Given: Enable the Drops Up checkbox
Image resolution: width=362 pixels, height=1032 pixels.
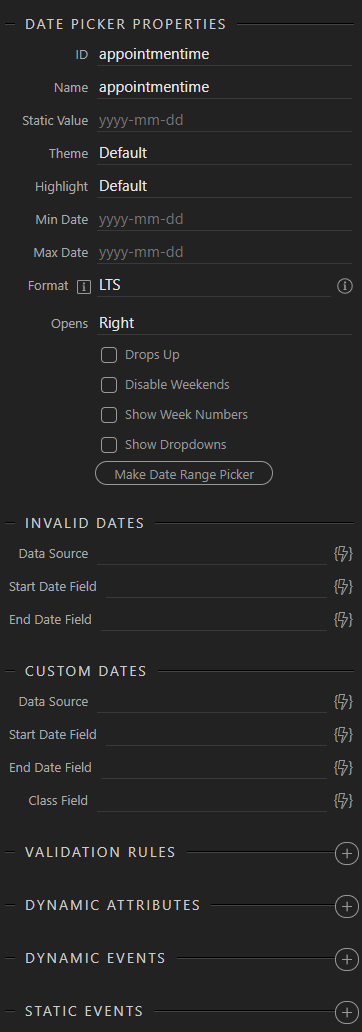Looking at the screenshot, I should click(109, 355).
